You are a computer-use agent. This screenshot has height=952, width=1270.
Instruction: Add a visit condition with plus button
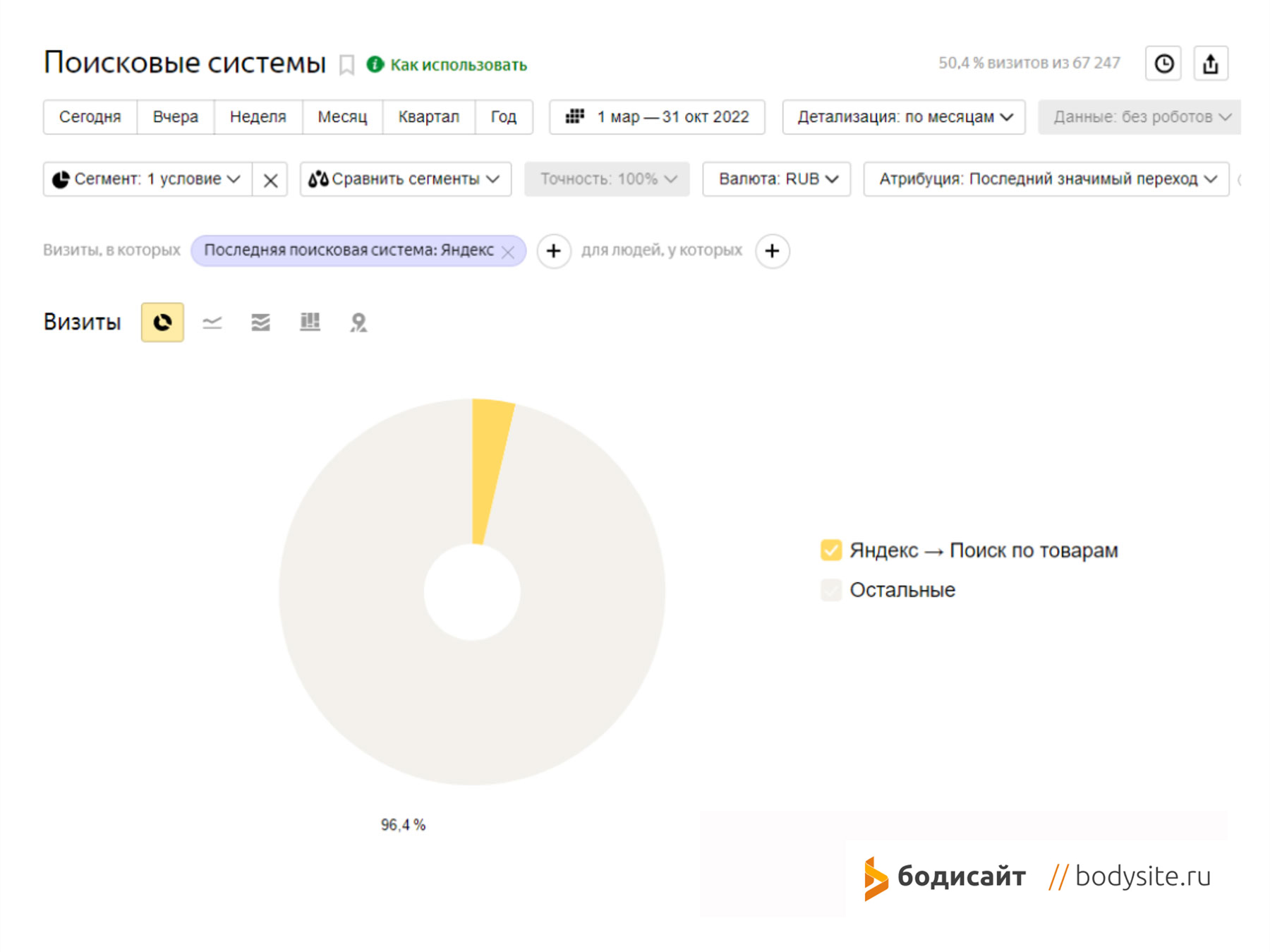point(554,251)
